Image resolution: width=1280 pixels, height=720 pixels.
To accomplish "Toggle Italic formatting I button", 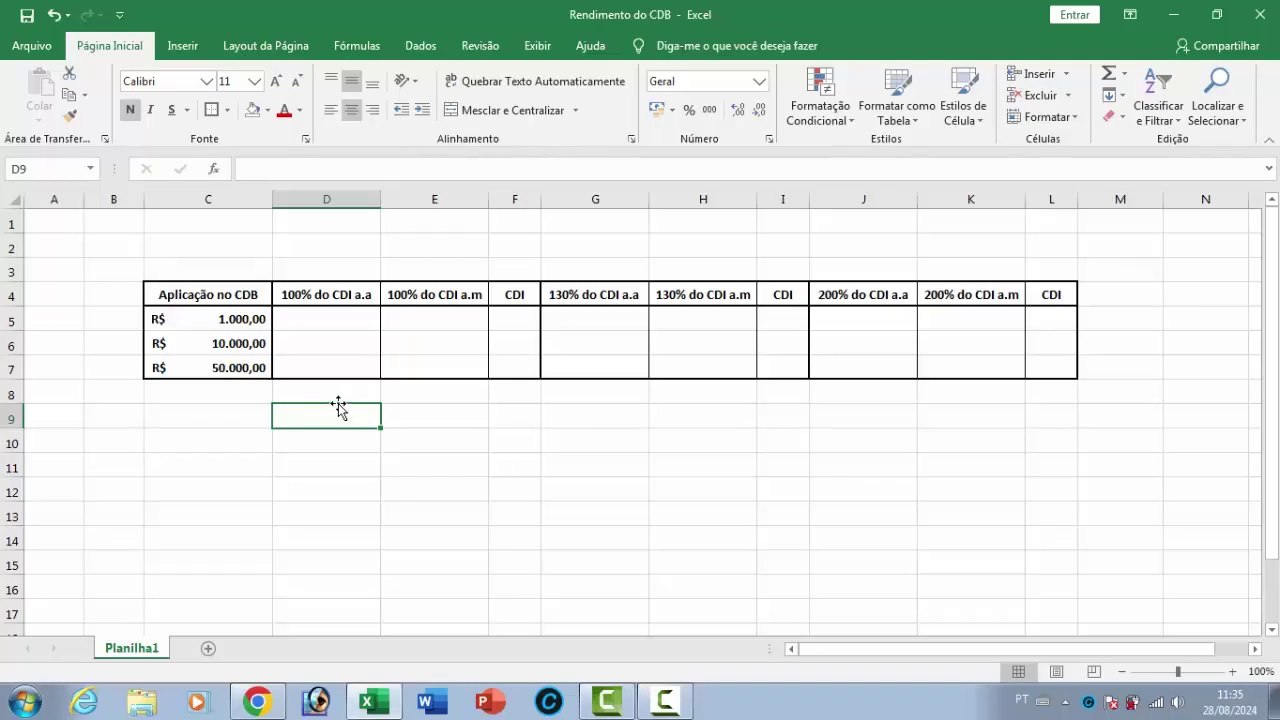I will (151, 110).
